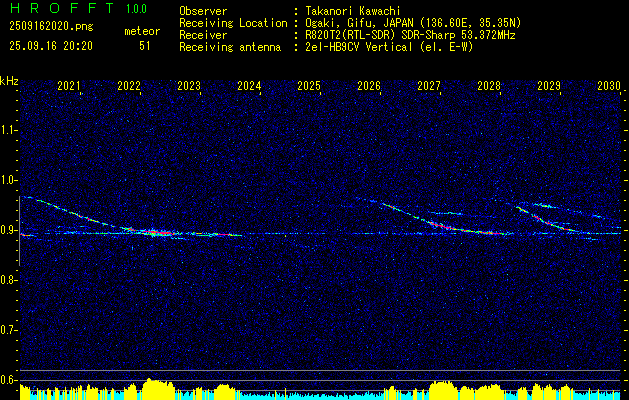629x400 pixels.
Task: Click the 'meteor' label
Action: pos(142,31)
